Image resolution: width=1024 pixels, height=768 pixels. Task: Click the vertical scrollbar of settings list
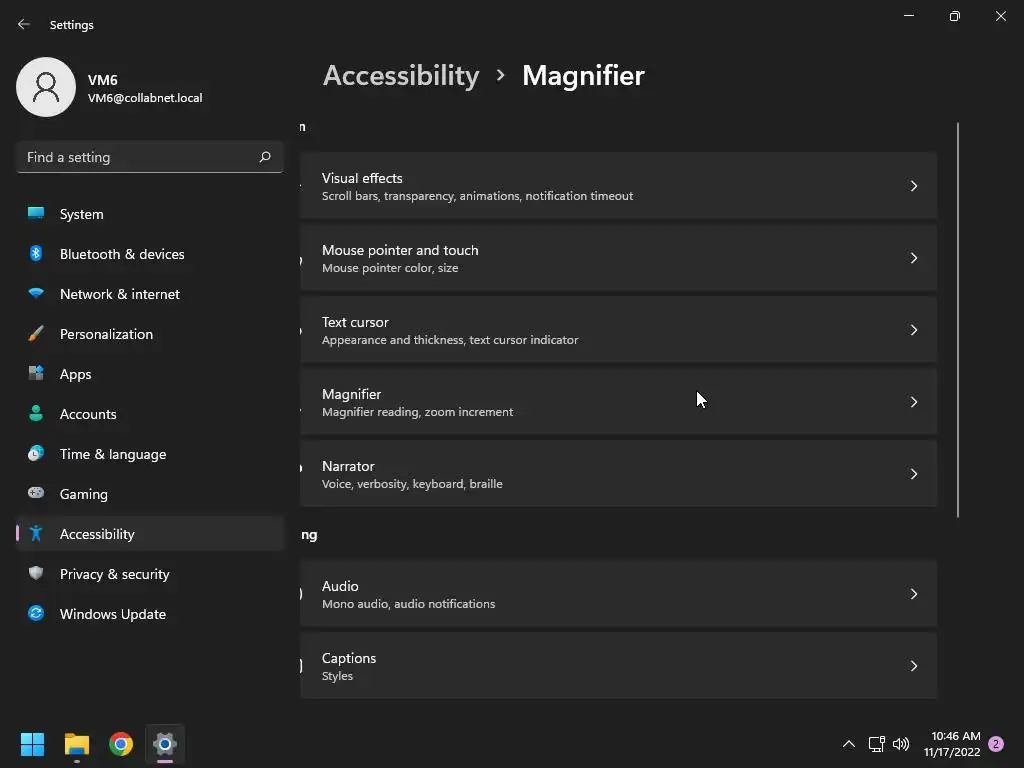point(958,320)
